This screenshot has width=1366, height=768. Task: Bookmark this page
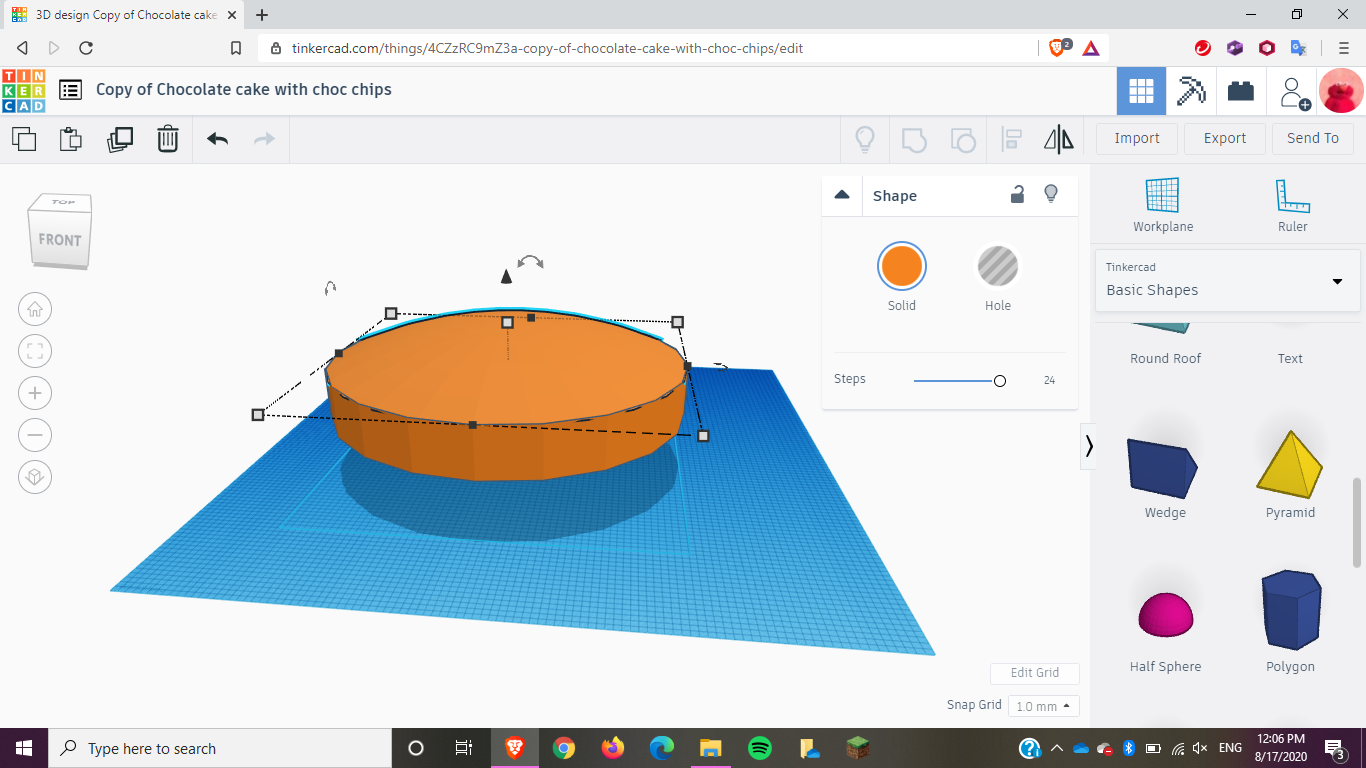236,48
